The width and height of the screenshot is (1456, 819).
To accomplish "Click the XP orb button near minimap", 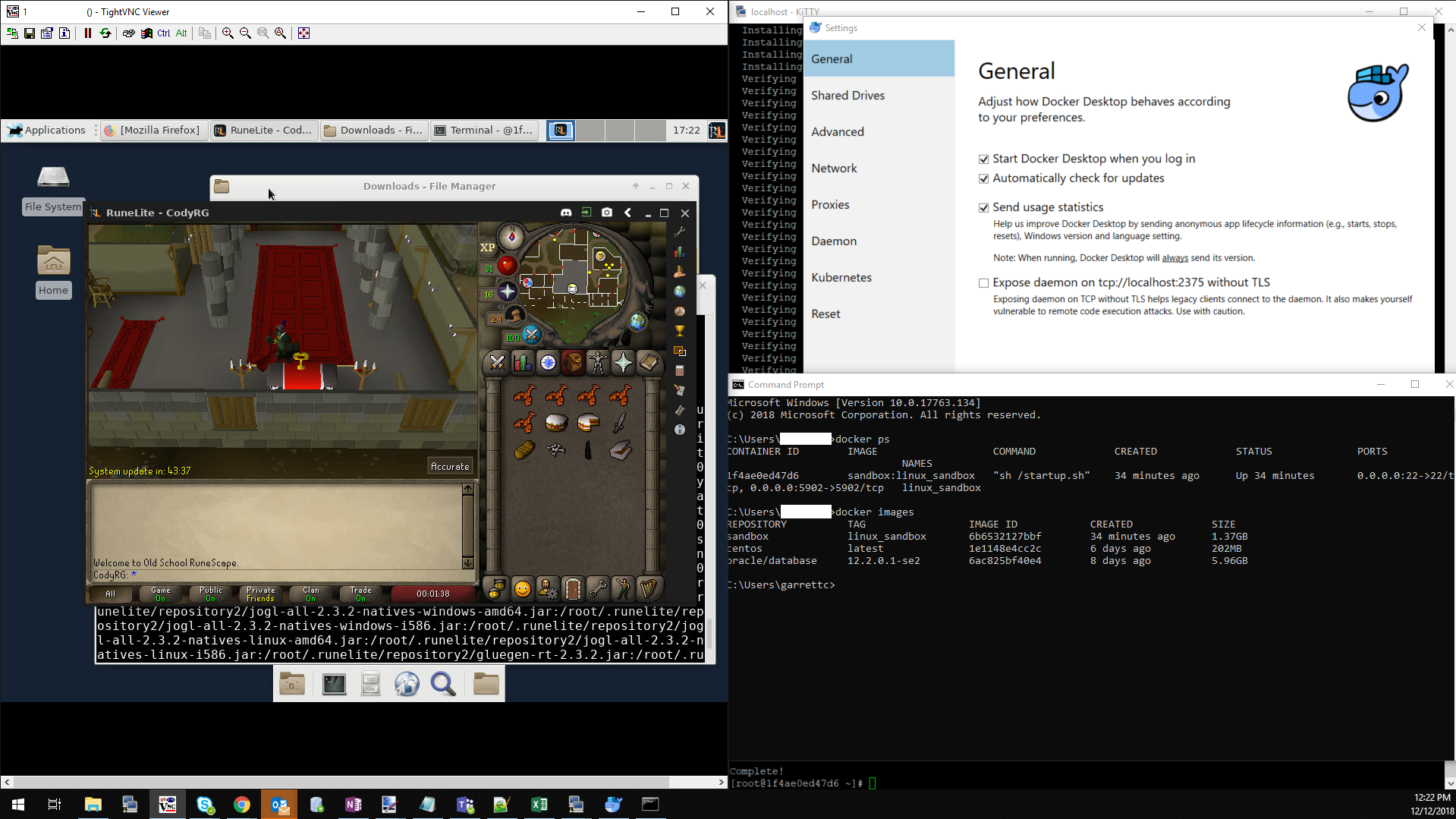I will (487, 247).
